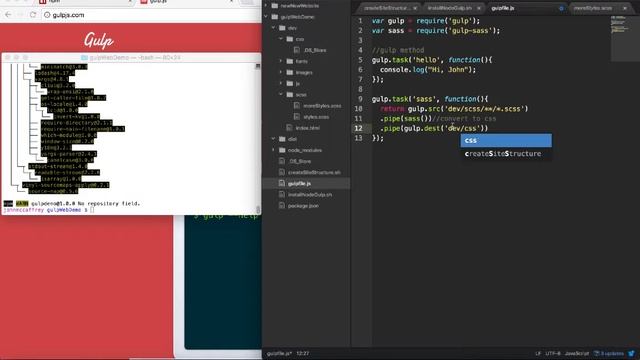Open createSiteStructure.sh in tree view

(x=314, y=172)
